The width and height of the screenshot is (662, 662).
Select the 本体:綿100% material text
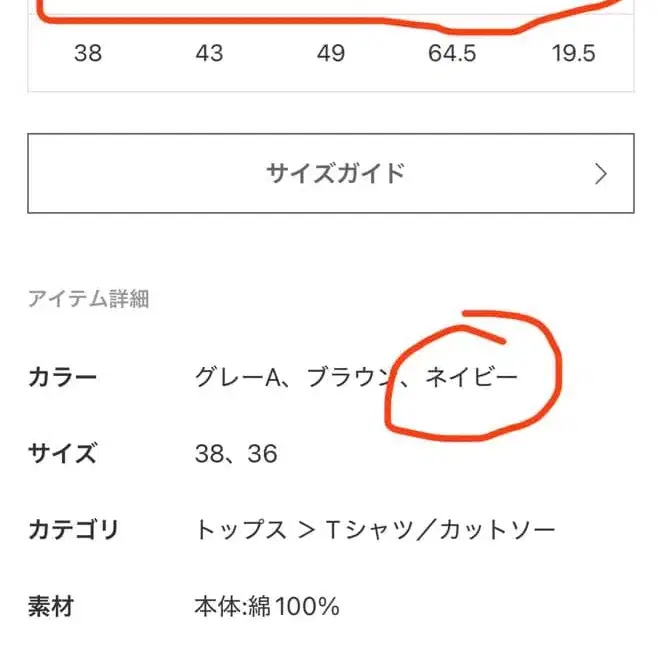[x=267, y=606]
